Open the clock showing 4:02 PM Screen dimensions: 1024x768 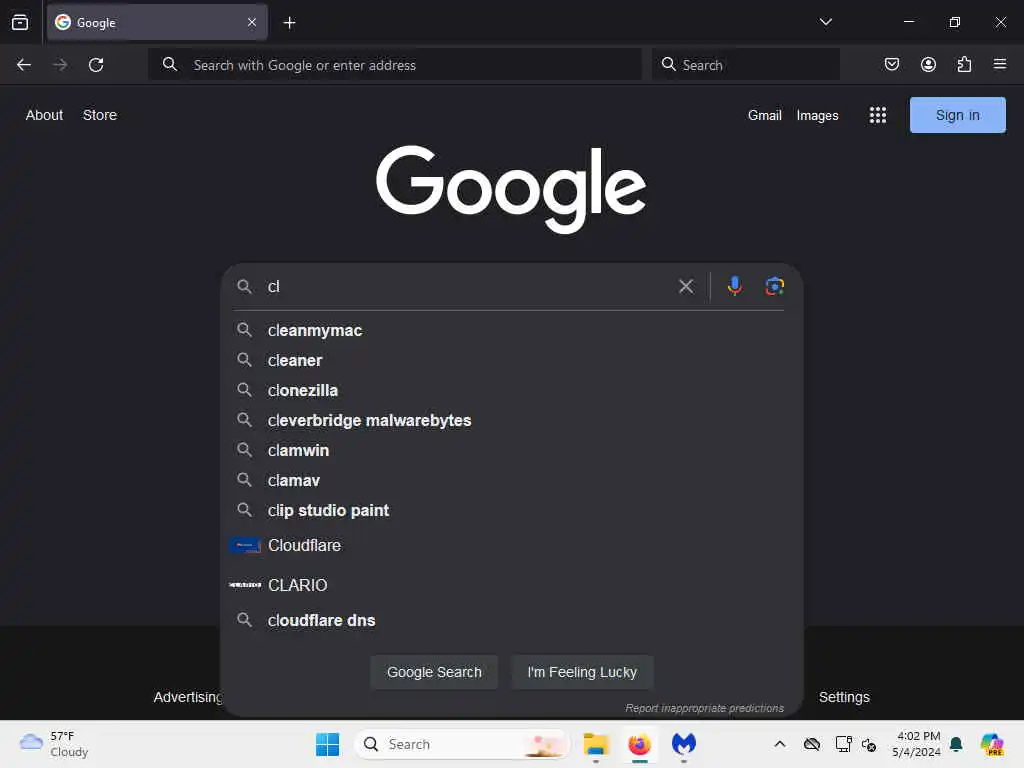pyautogui.click(x=916, y=744)
